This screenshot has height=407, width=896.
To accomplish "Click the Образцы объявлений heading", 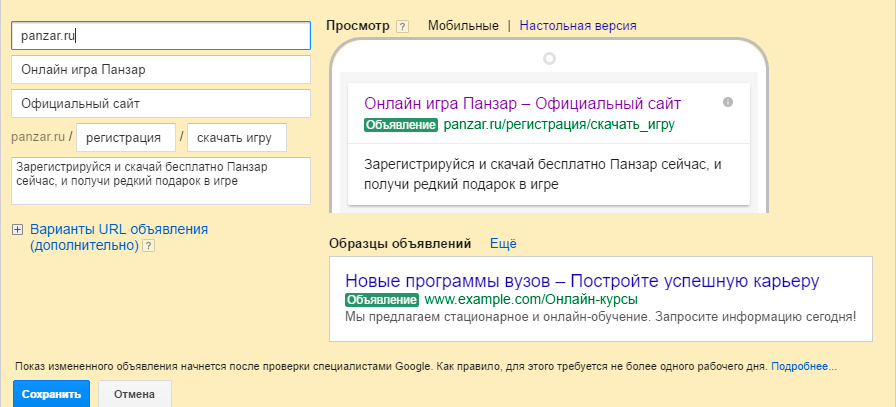I will click(400, 244).
